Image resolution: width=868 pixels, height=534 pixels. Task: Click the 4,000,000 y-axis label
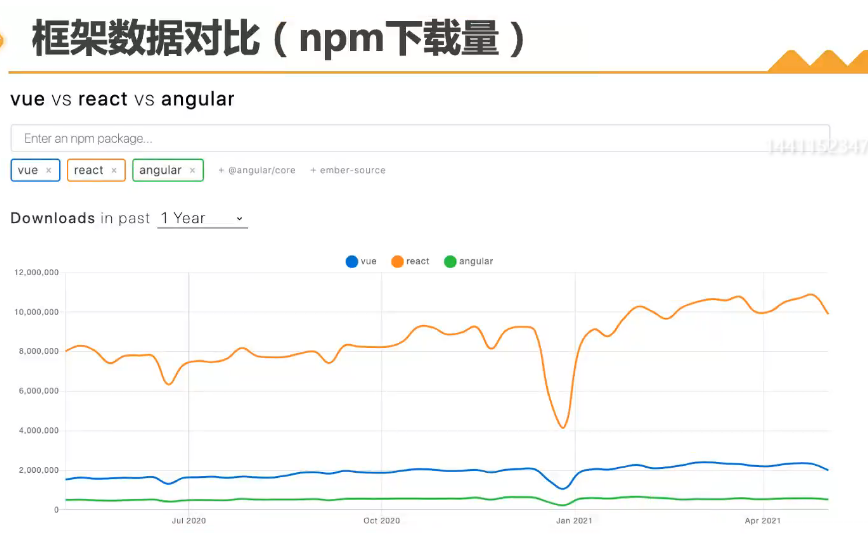39,431
